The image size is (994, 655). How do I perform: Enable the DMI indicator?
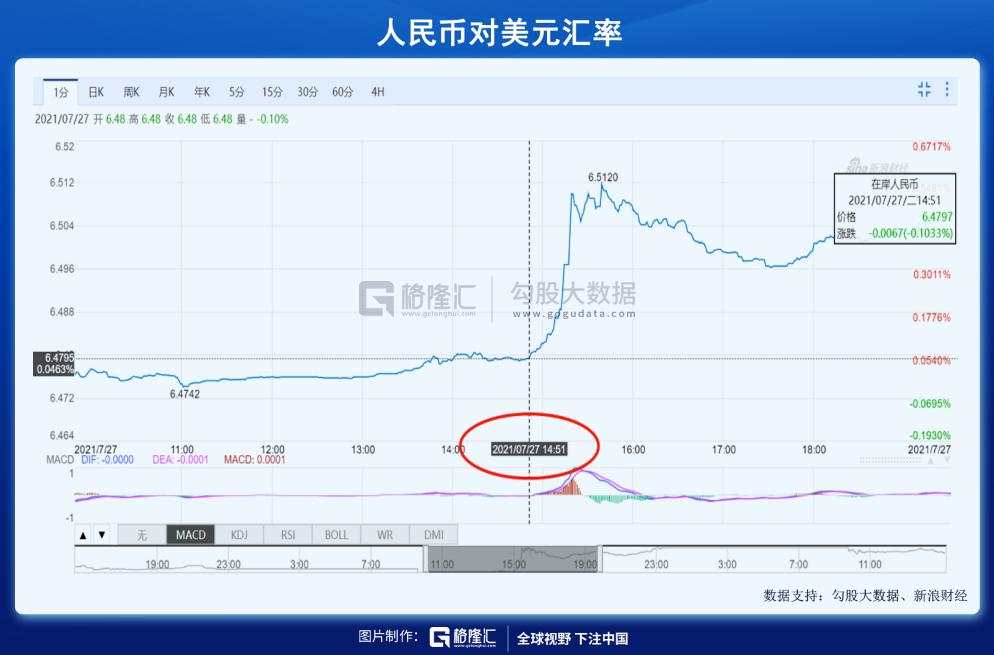click(434, 535)
